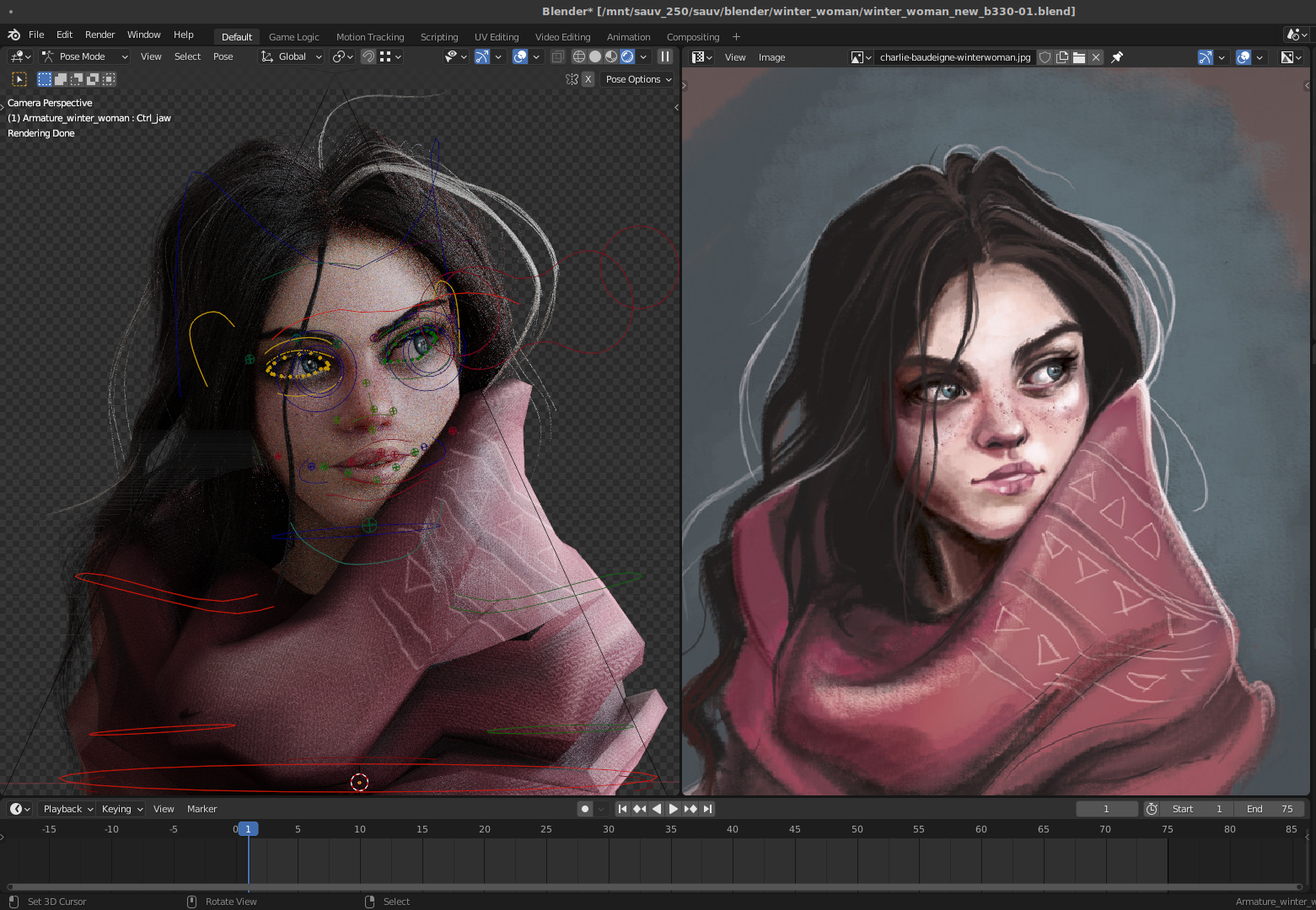This screenshot has height=910, width=1316.
Task: Switch to wireframe viewport shading
Action: 579,56
